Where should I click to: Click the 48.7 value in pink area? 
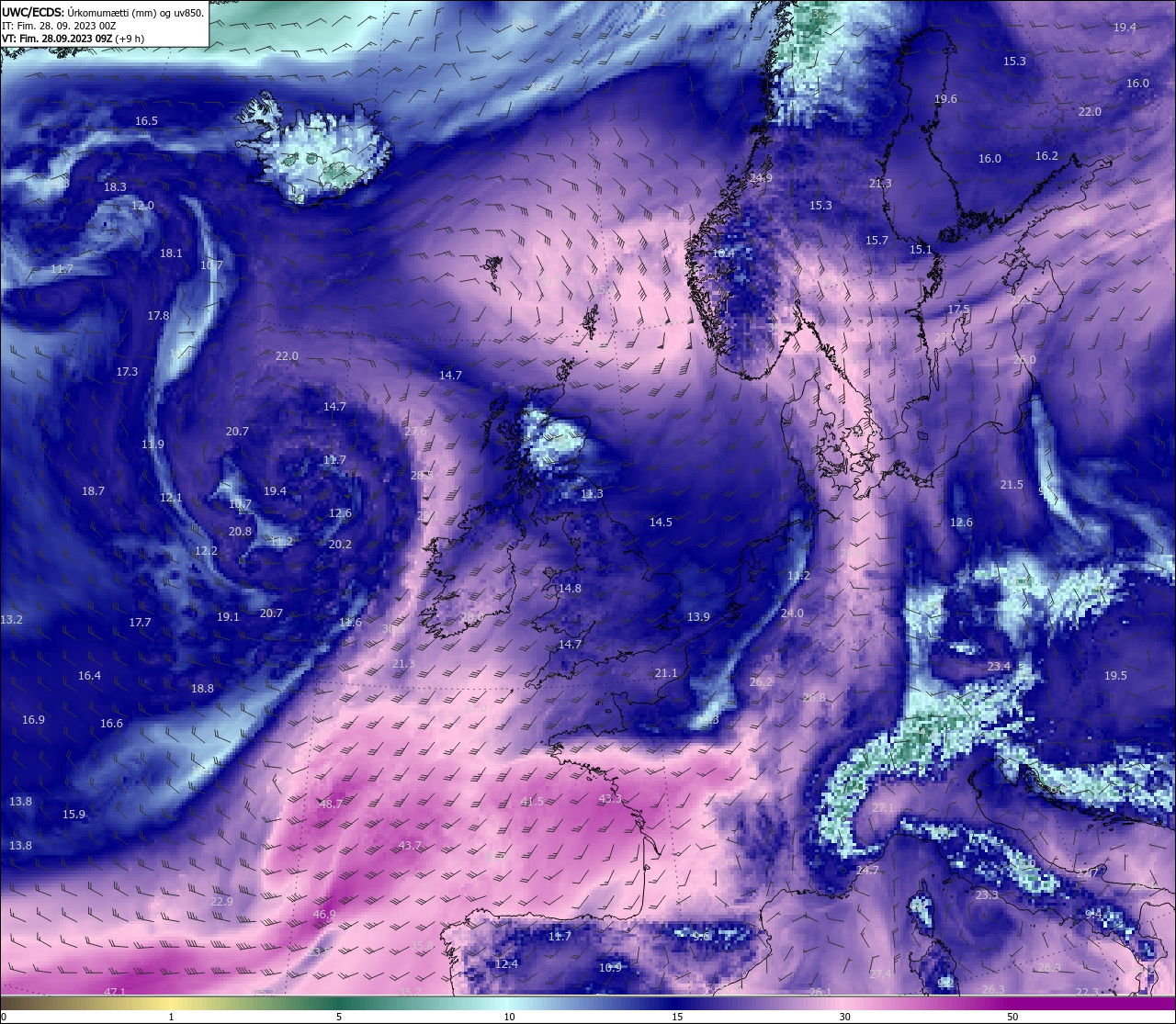[x=331, y=804]
